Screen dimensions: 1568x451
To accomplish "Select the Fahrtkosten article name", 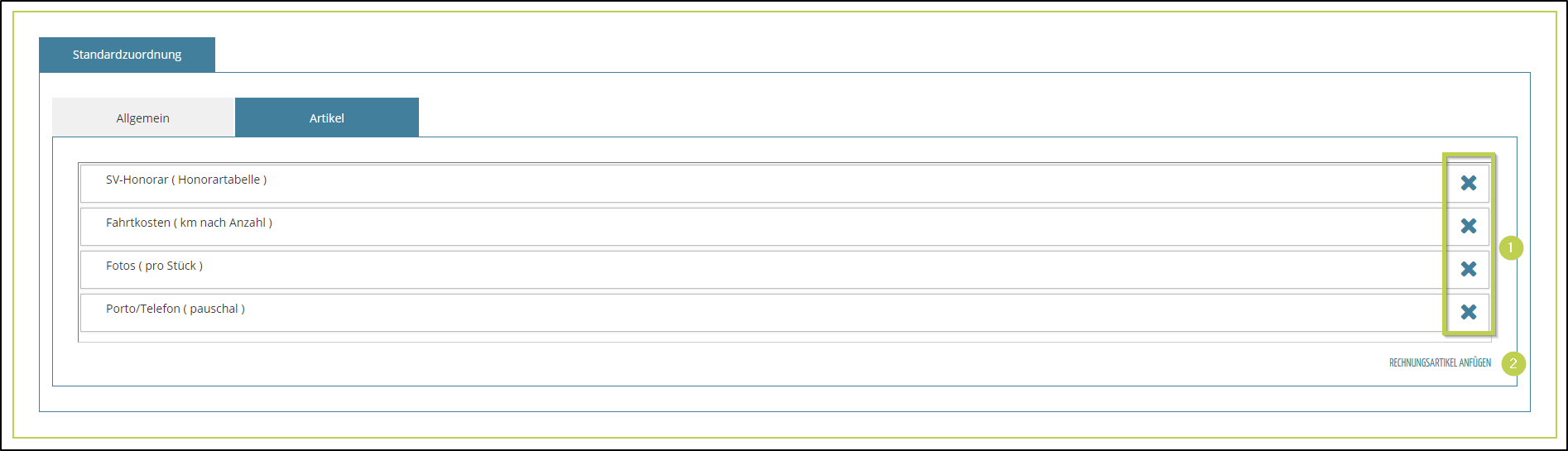I will 137,223.
